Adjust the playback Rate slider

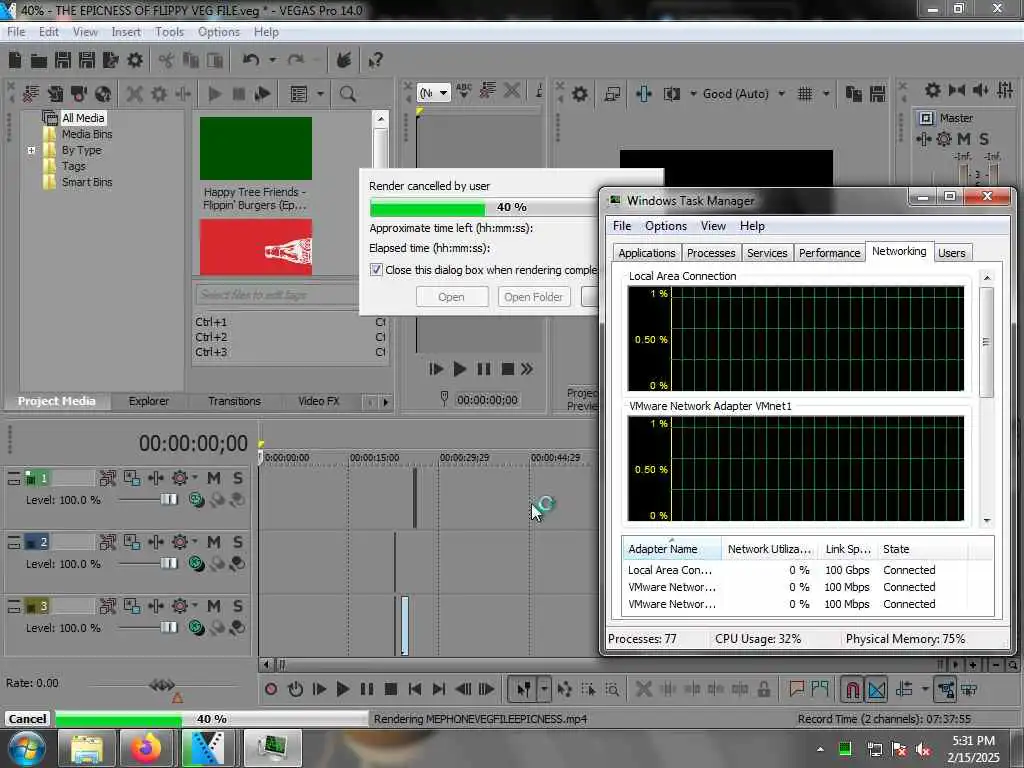162,685
